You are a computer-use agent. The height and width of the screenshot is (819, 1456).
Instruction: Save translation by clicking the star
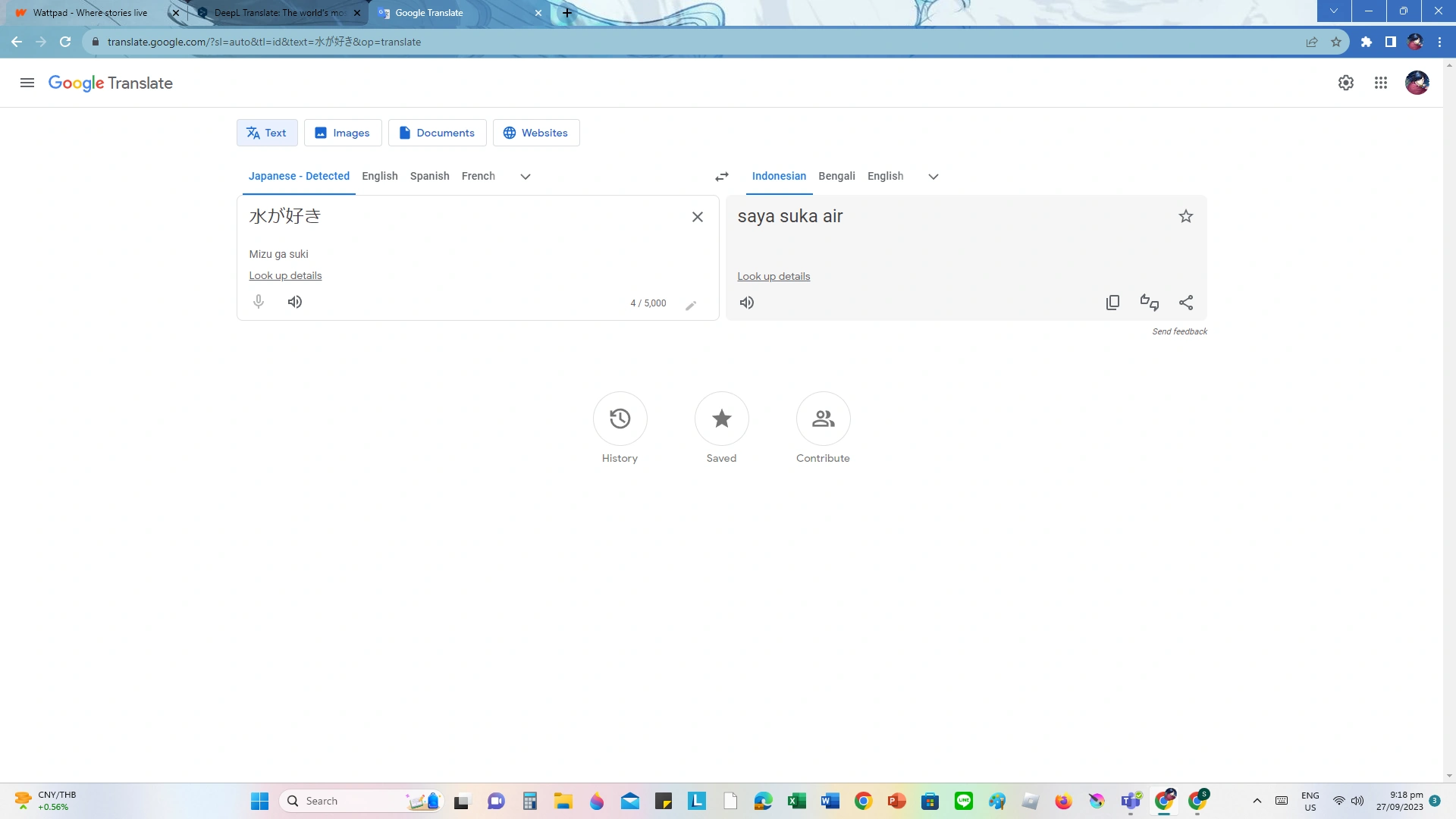tap(1185, 215)
